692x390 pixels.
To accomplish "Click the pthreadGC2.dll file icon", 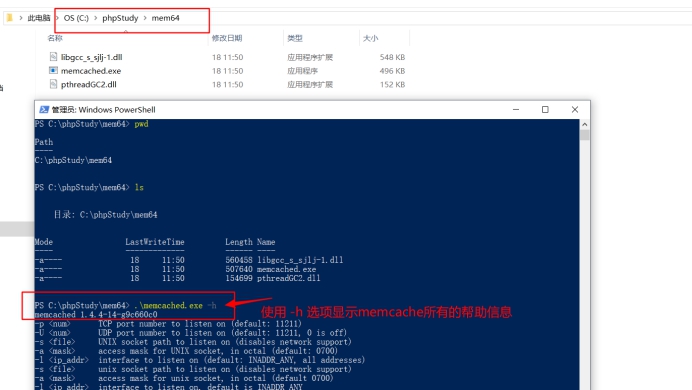I will pyautogui.click(x=53, y=84).
